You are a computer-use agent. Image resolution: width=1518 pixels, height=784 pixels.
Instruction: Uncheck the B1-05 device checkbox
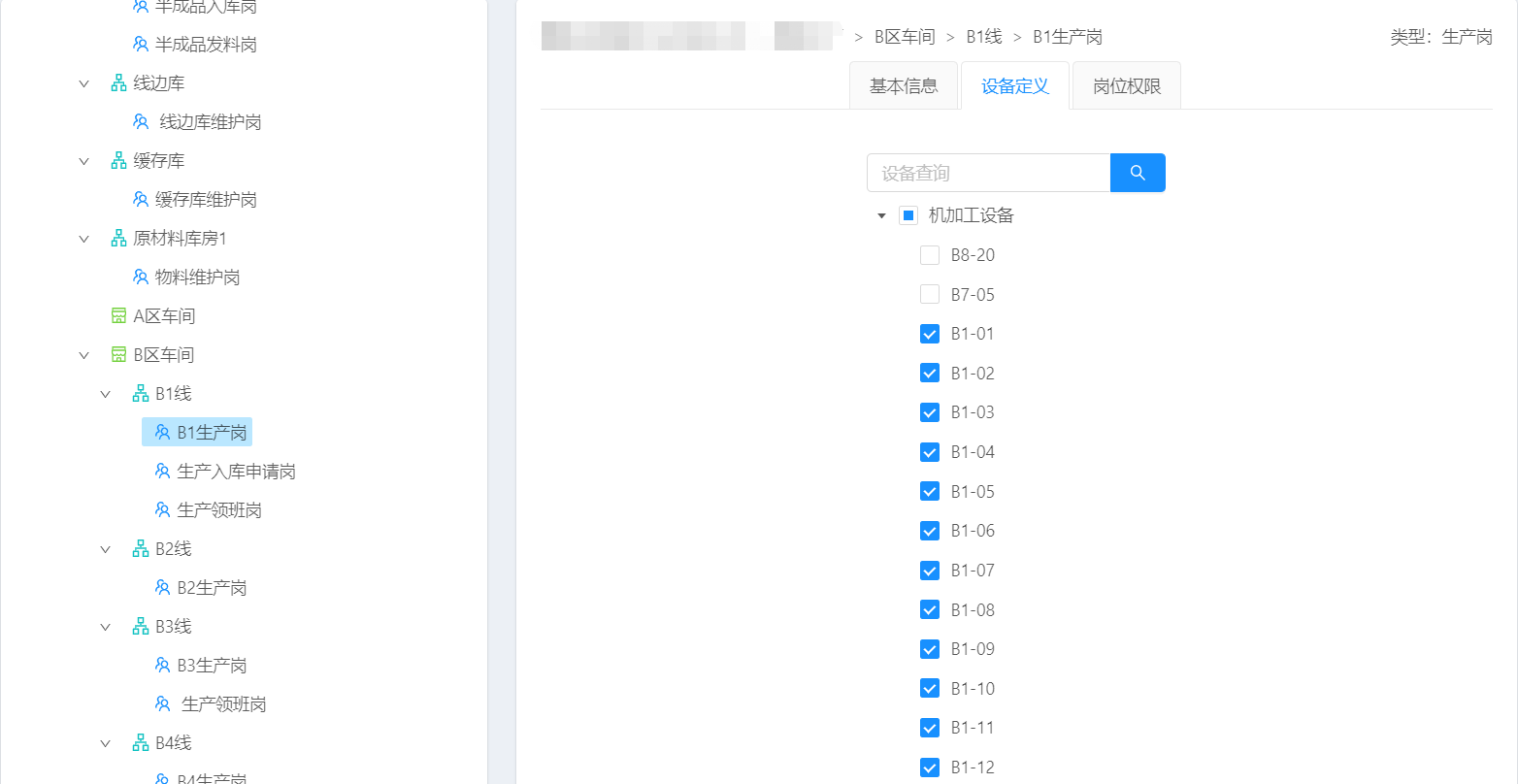tap(930, 491)
